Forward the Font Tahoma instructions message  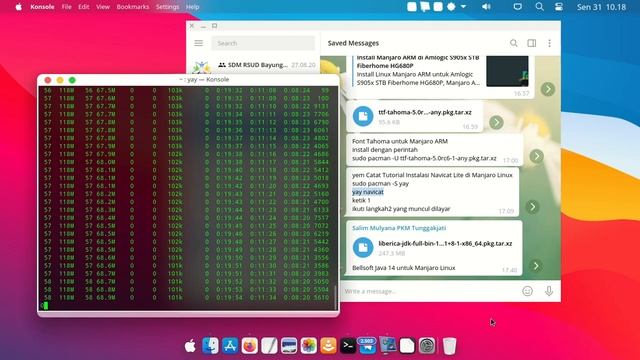536,156
